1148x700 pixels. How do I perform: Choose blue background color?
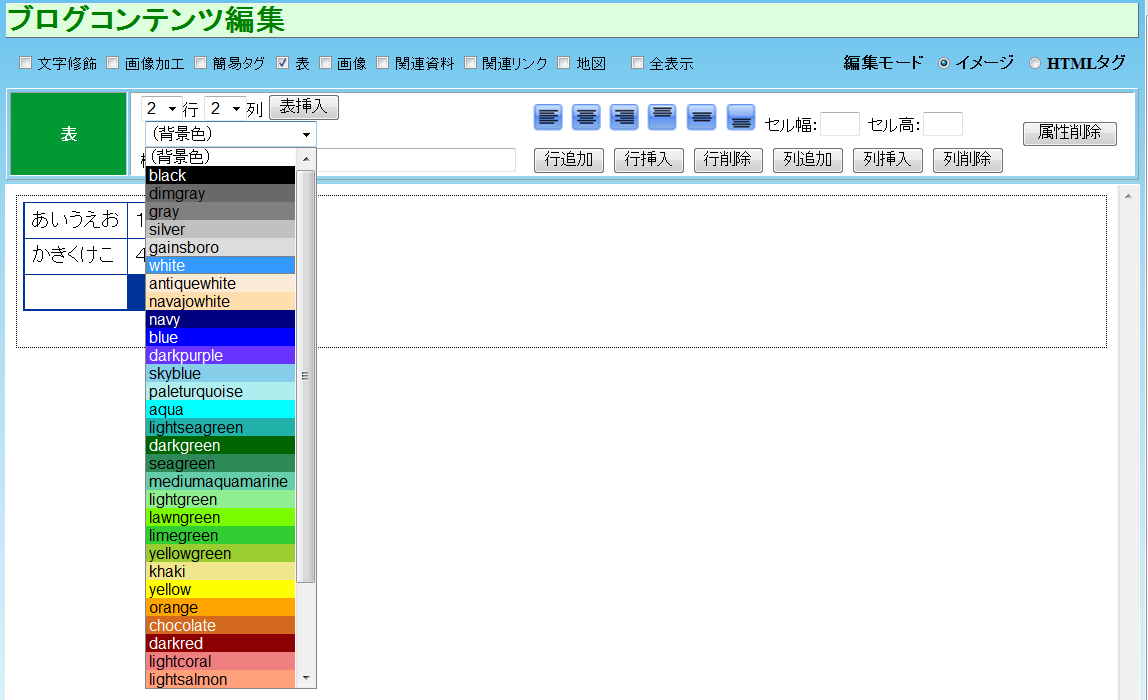220,338
